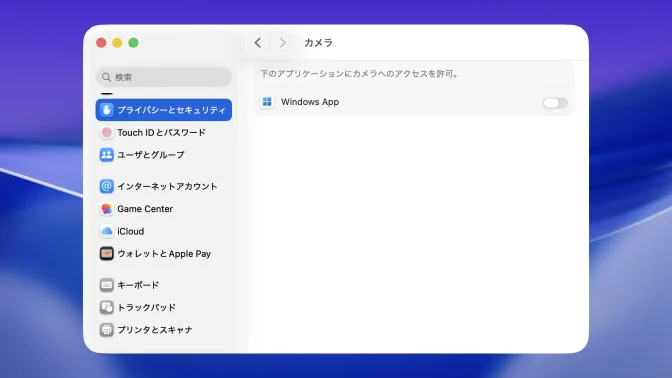Viewport: 672px width, 378px height.
Task: Click the Windows App icon
Action: coord(267,102)
